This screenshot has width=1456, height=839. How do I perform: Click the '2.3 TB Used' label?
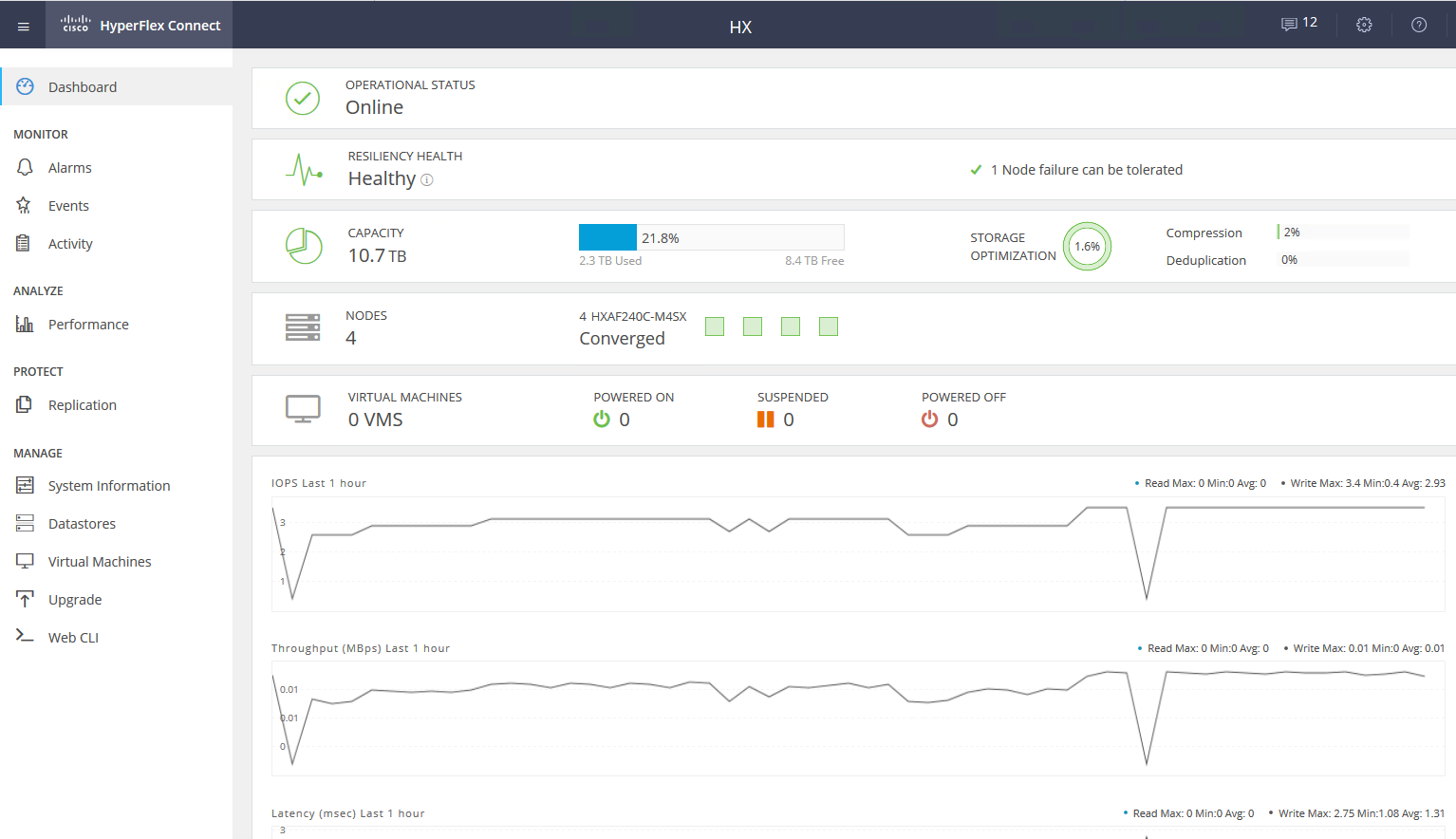610,261
